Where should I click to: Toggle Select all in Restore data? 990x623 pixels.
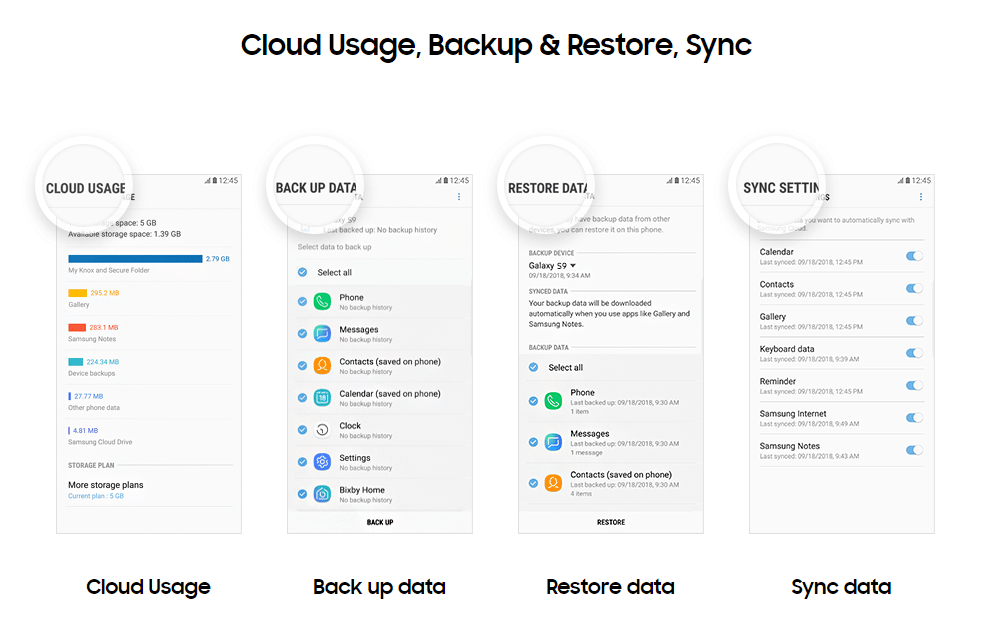(534, 367)
